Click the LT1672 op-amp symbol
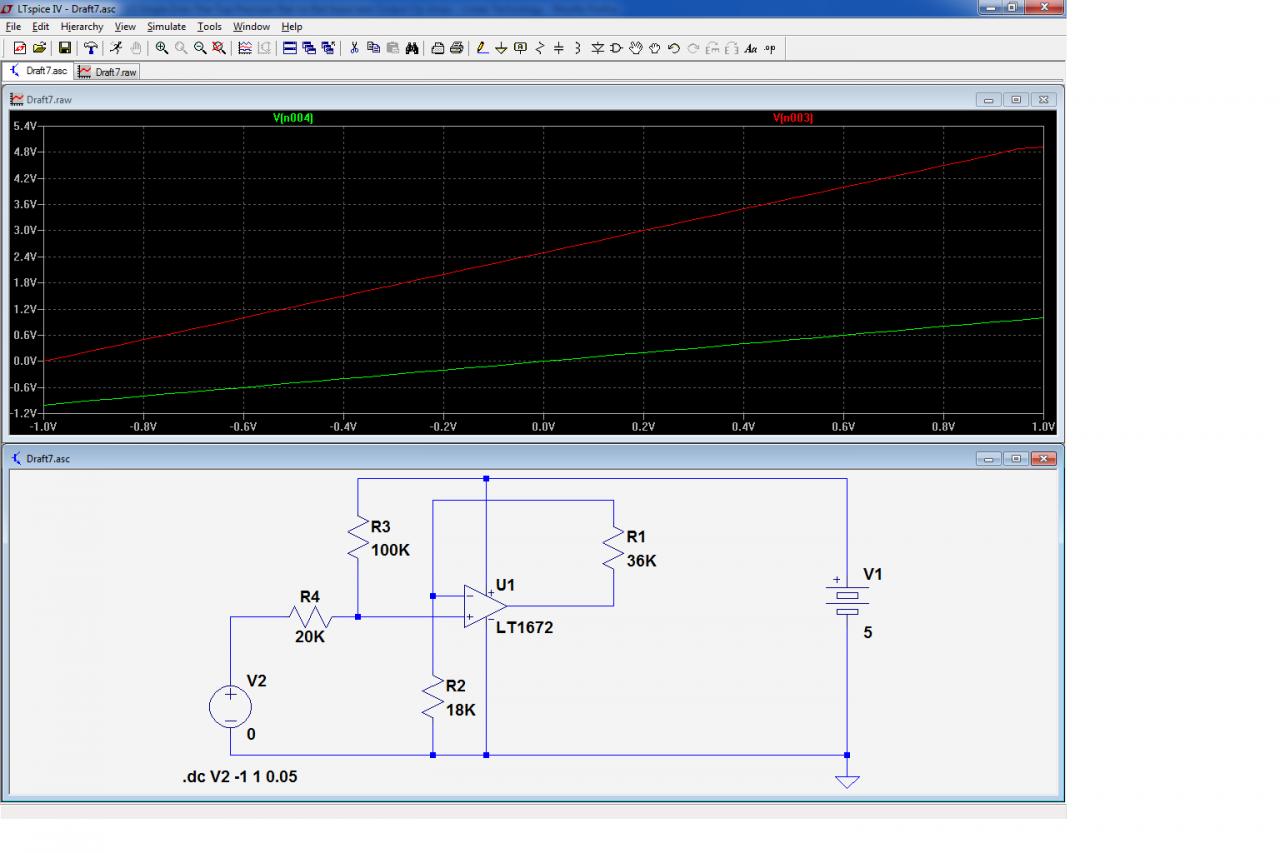 484,607
